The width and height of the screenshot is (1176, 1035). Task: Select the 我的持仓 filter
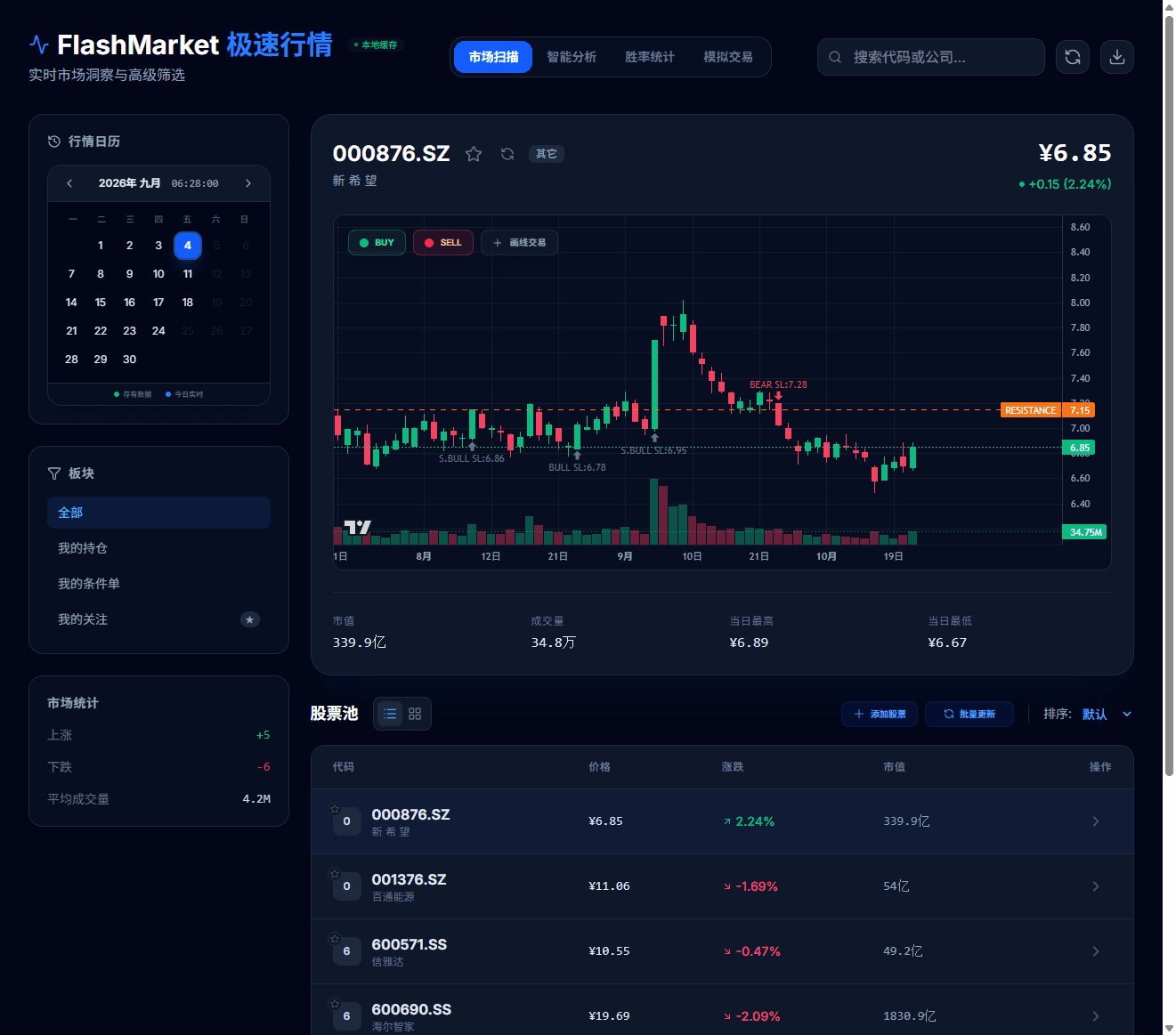(158, 548)
